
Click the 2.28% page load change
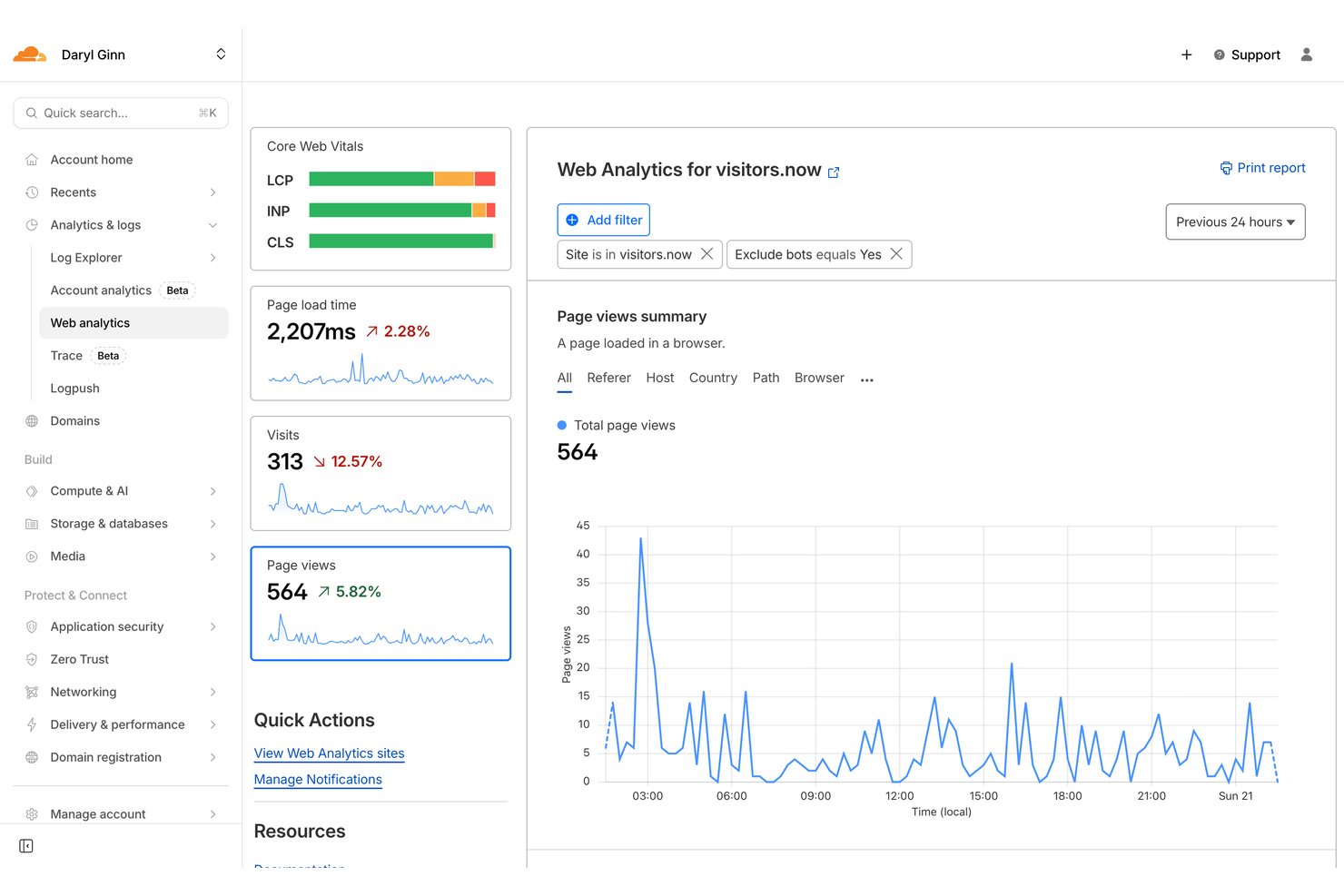pyautogui.click(x=399, y=331)
